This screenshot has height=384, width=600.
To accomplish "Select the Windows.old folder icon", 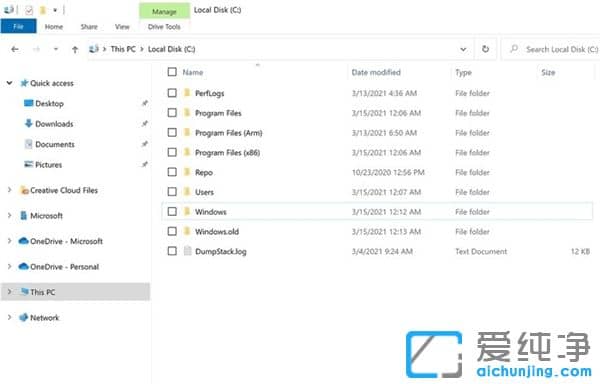I will (x=187, y=231).
